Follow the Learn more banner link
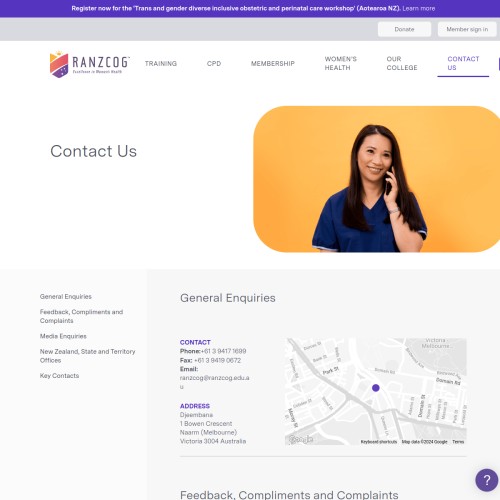 [x=419, y=8]
